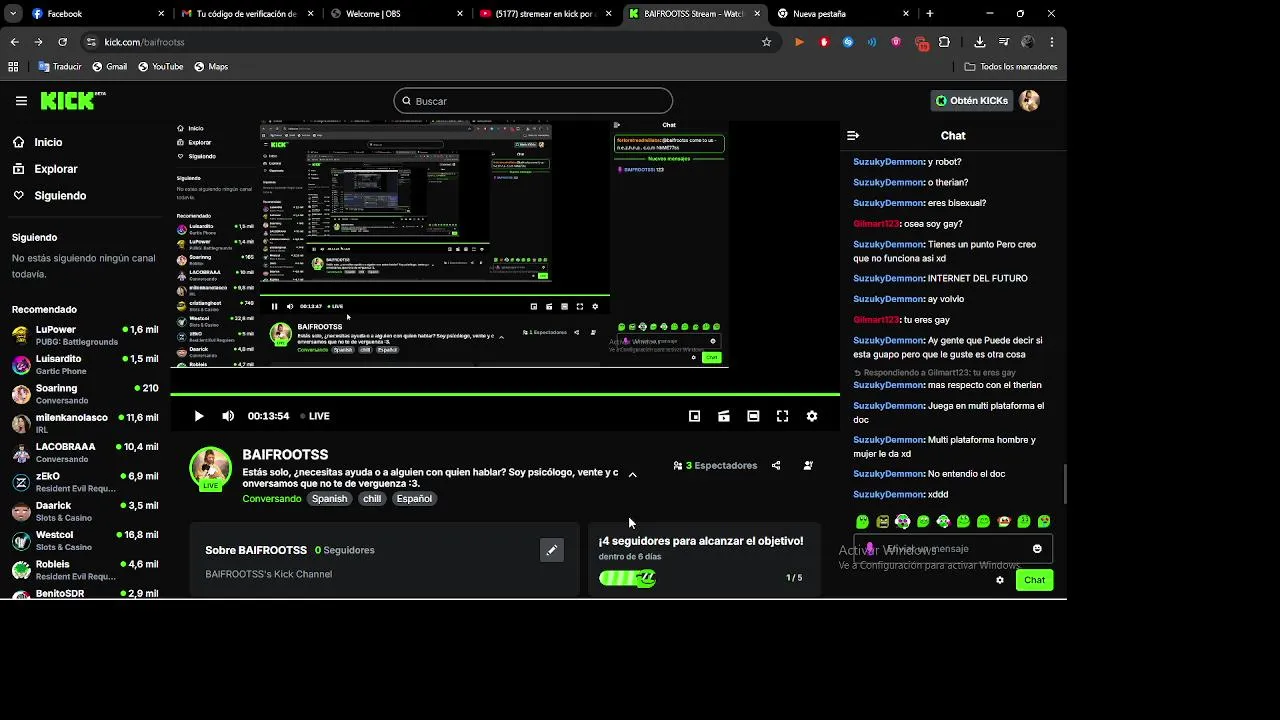The image size is (1280, 720).
Task: Select the Spanish tag
Action: 329,499
